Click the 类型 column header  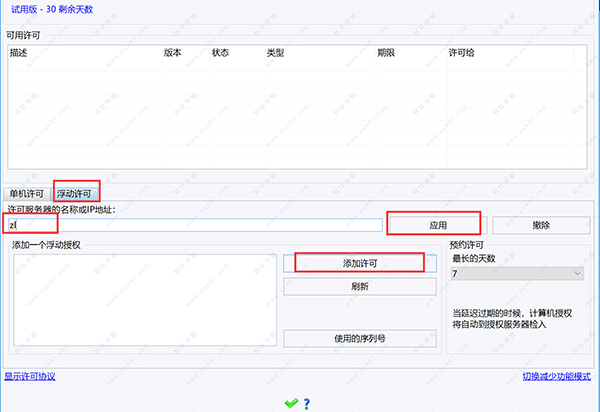(x=275, y=52)
